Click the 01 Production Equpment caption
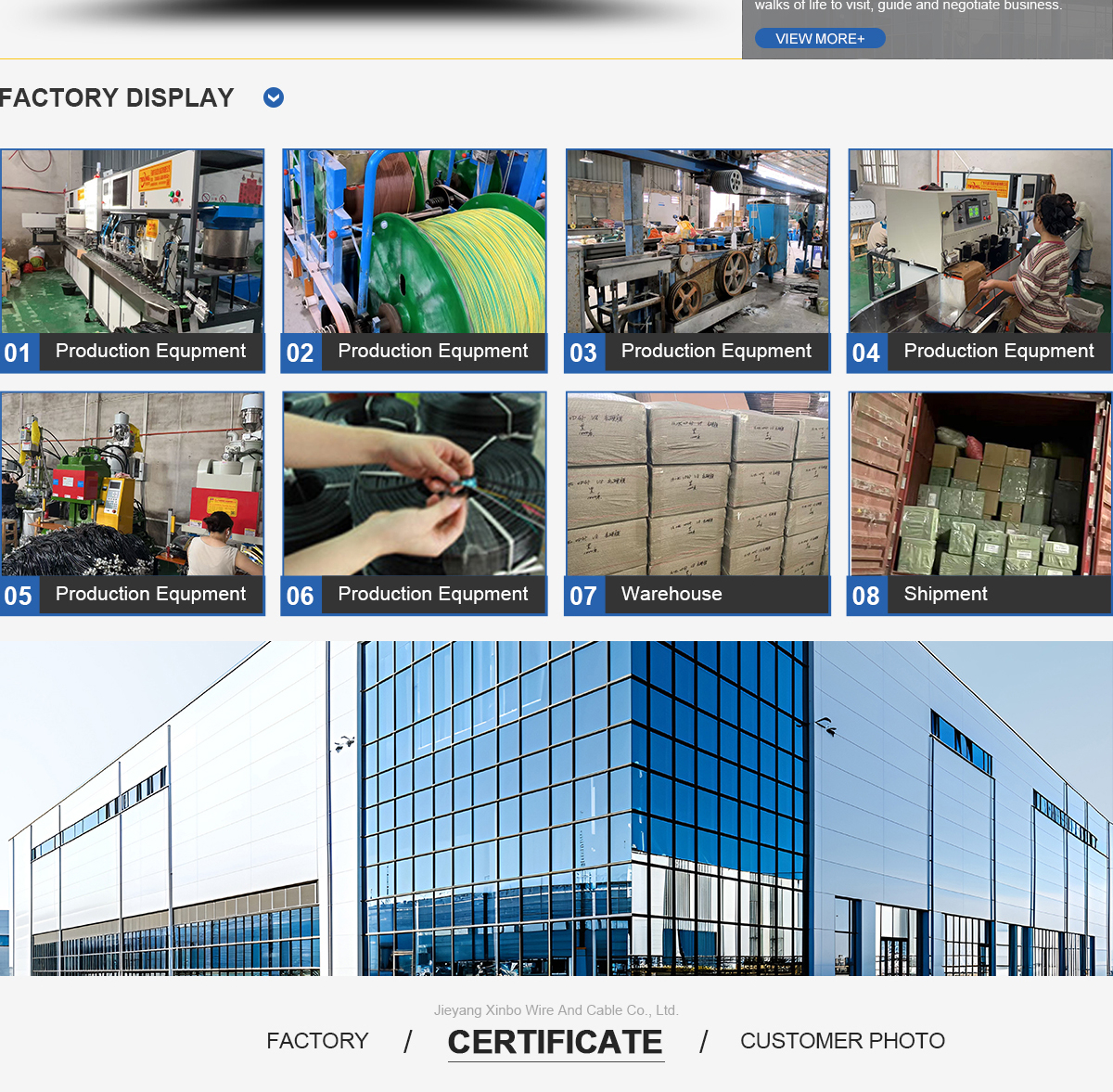The height and width of the screenshot is (1092, 1113). pos(151,352)
